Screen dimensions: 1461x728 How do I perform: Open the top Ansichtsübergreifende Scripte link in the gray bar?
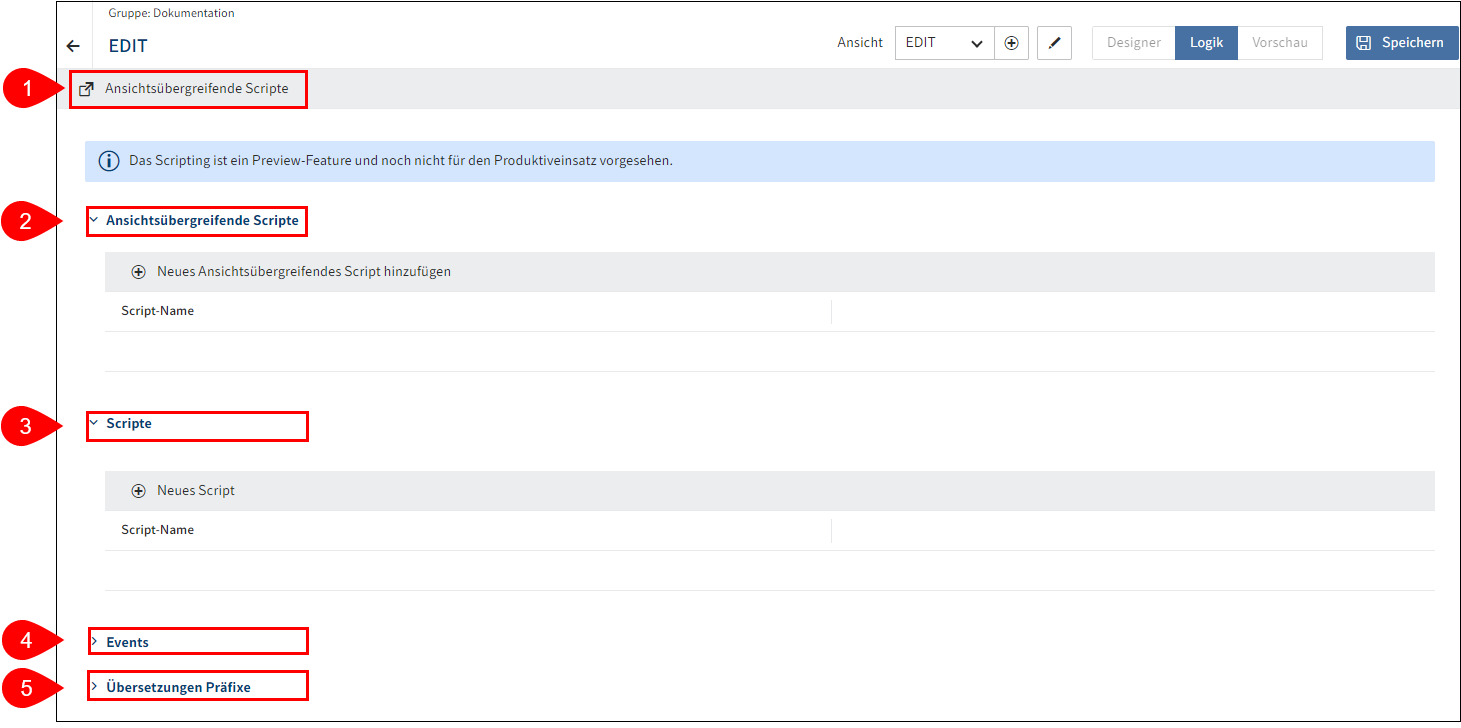(196, 89)
